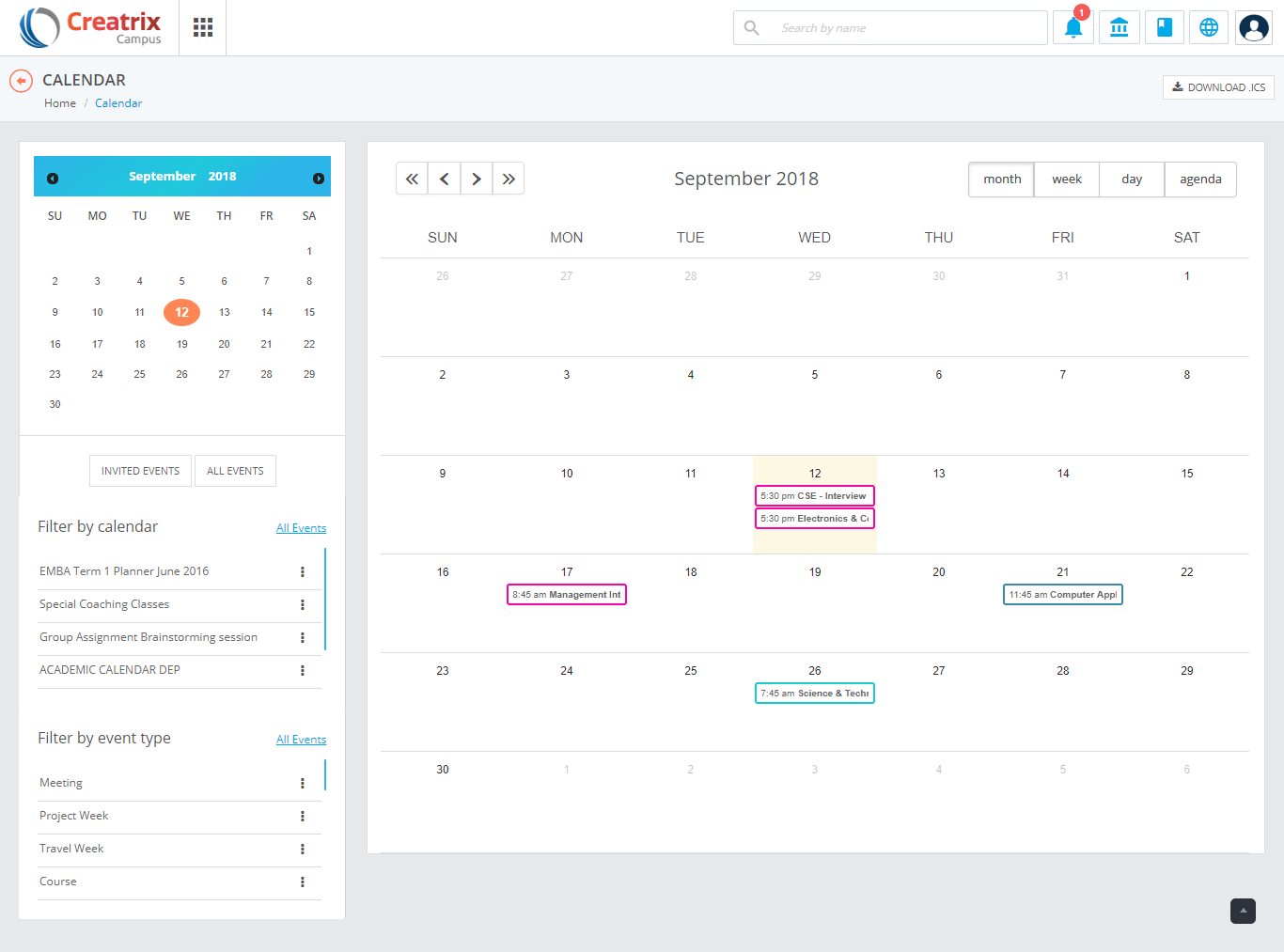
Task: Switch to week view
Action: coord(1067,179)
